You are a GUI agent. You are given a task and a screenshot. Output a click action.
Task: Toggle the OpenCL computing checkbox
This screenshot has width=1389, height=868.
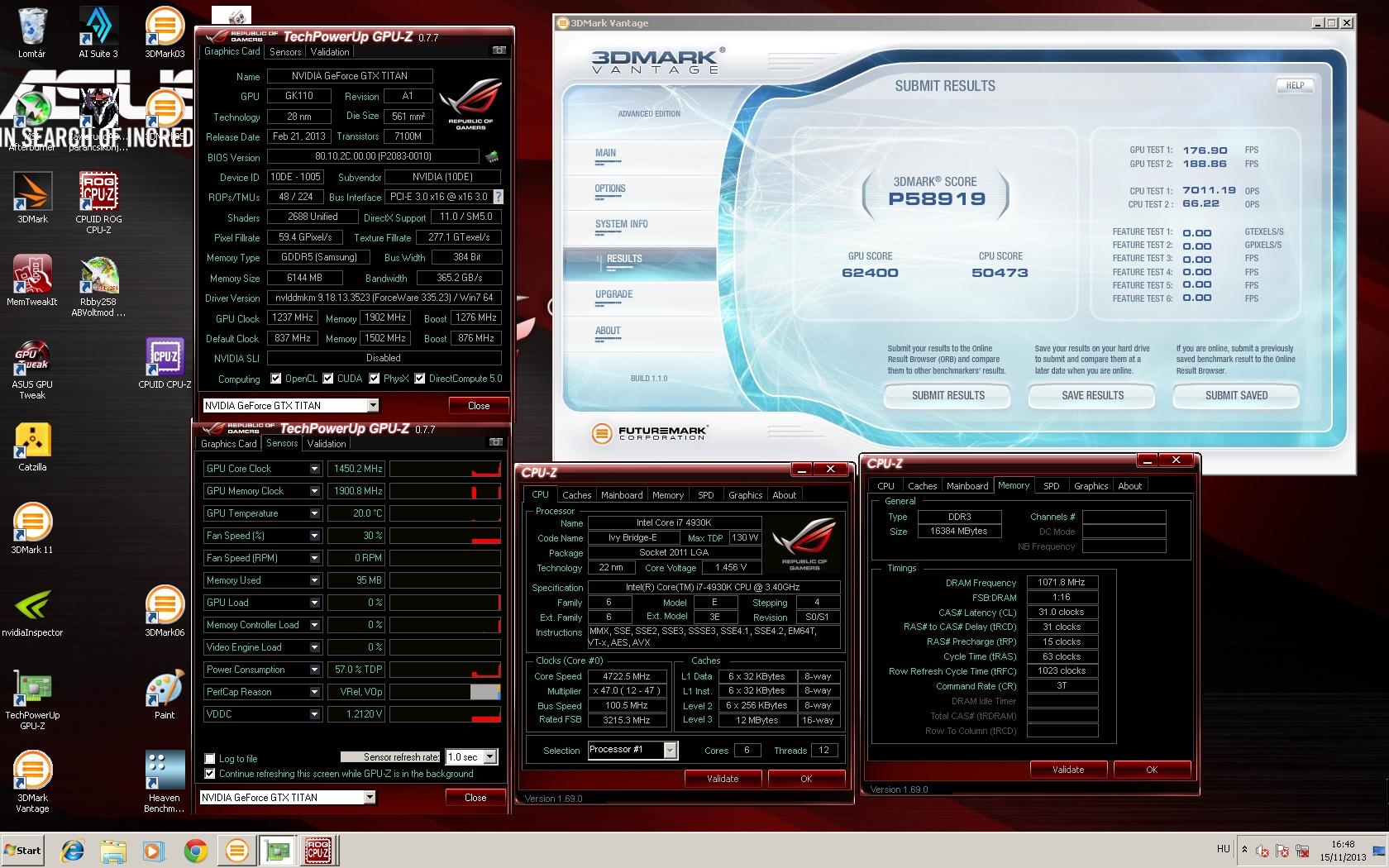[x=276, y=379]
